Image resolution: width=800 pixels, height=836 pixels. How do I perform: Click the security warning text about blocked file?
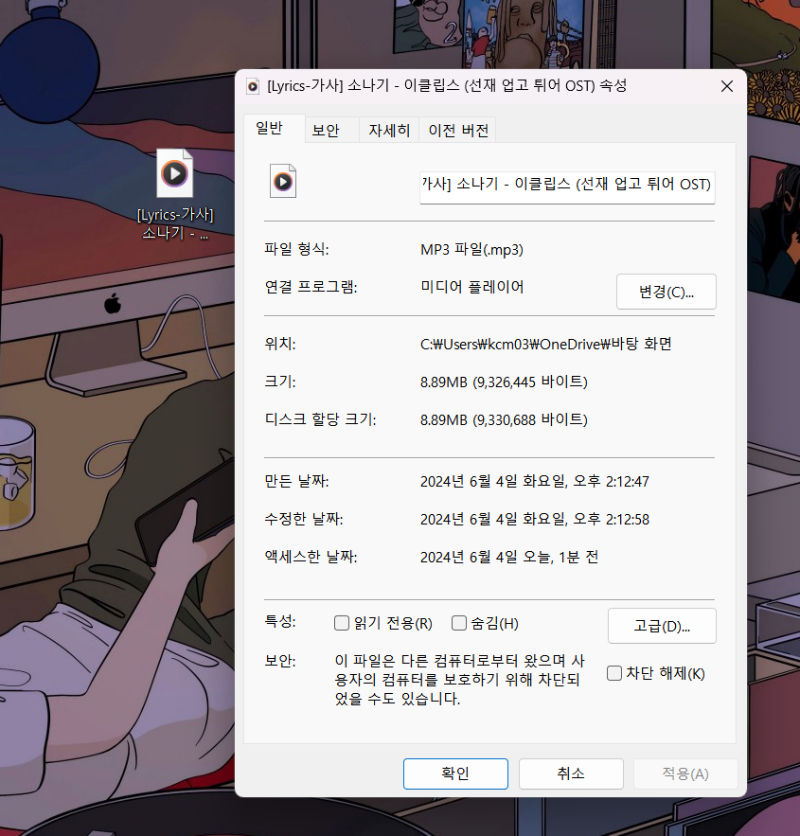coord(459,679)
